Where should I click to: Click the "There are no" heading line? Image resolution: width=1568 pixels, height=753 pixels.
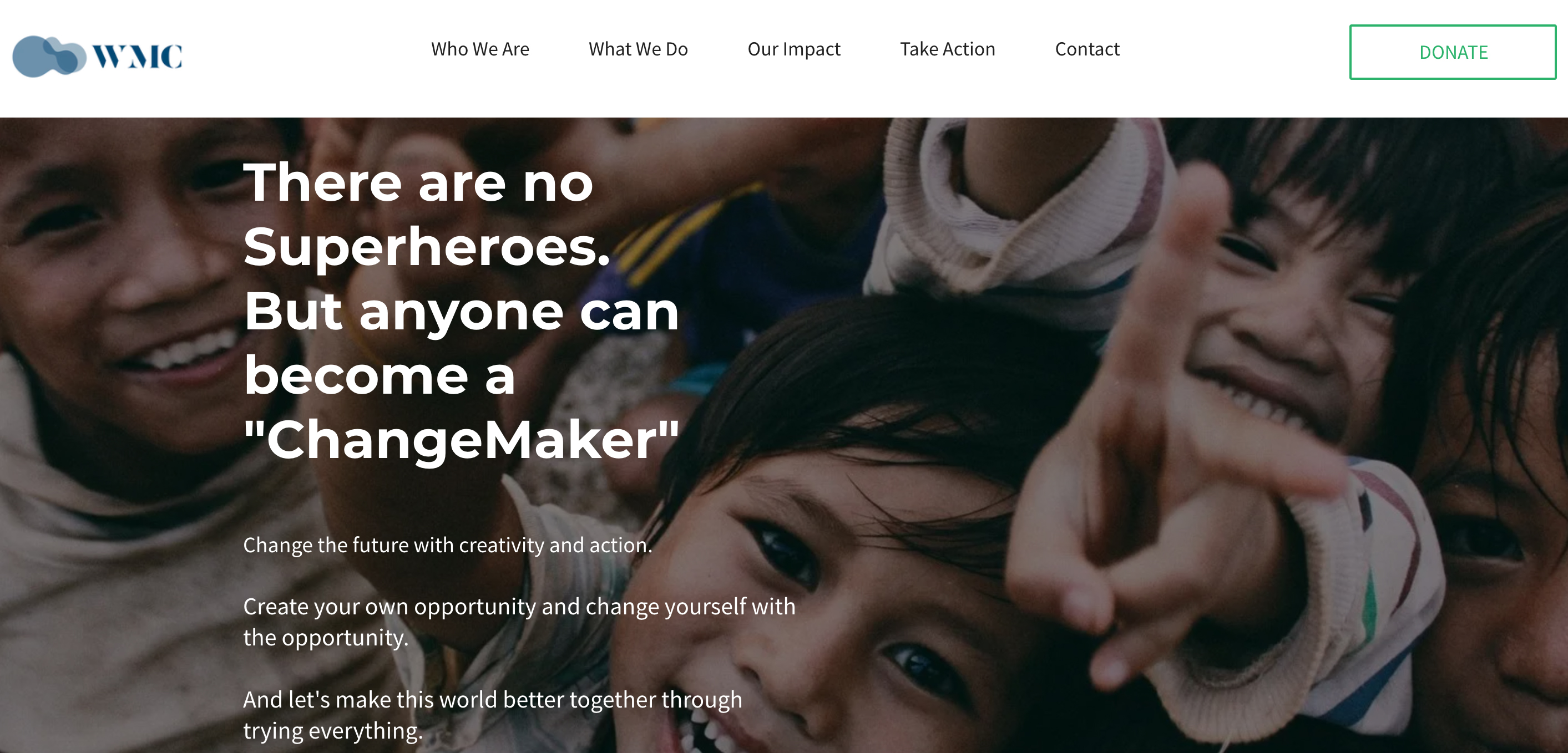(x=418, y=182)
